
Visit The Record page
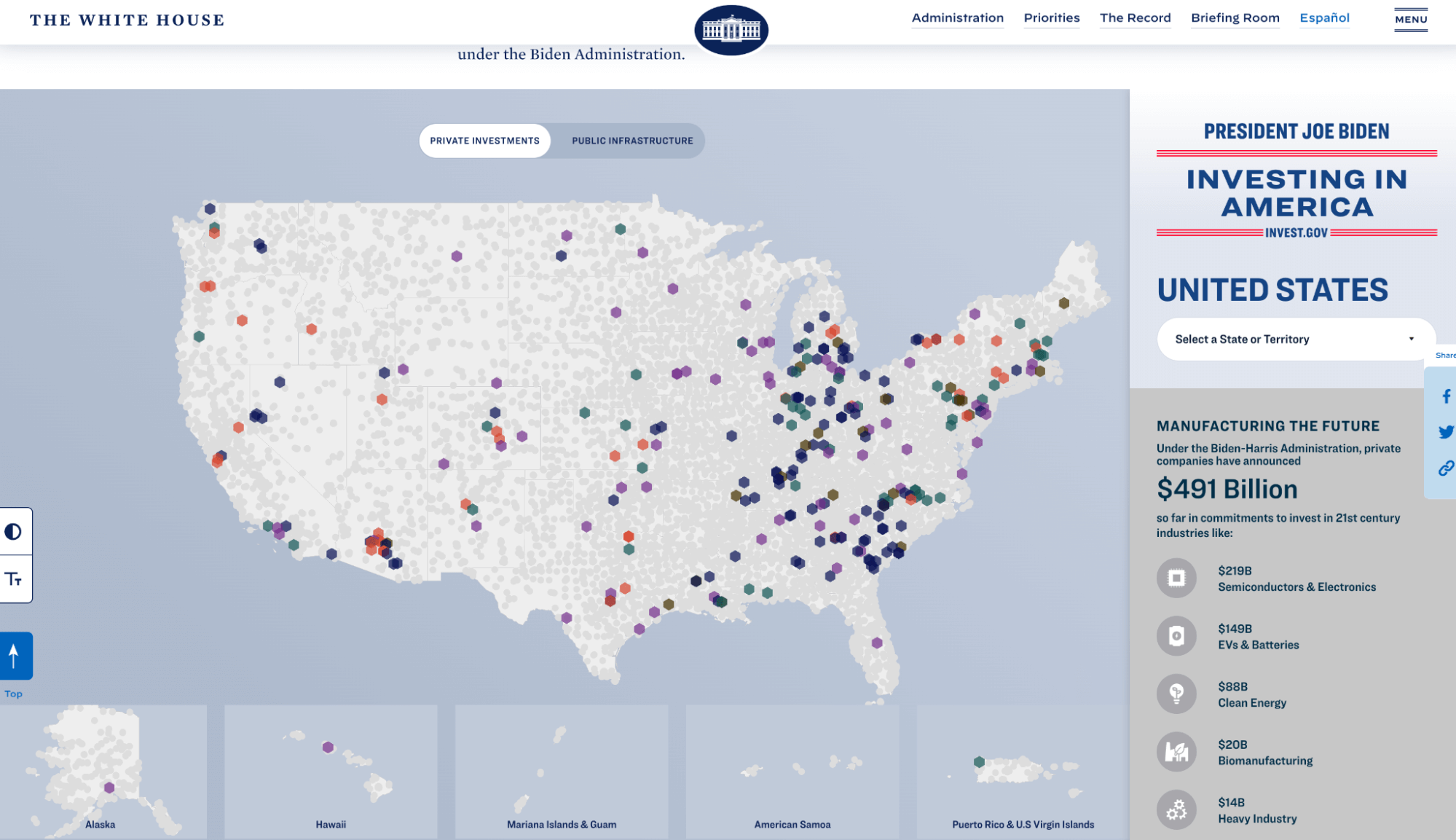tap(1134, 17)
